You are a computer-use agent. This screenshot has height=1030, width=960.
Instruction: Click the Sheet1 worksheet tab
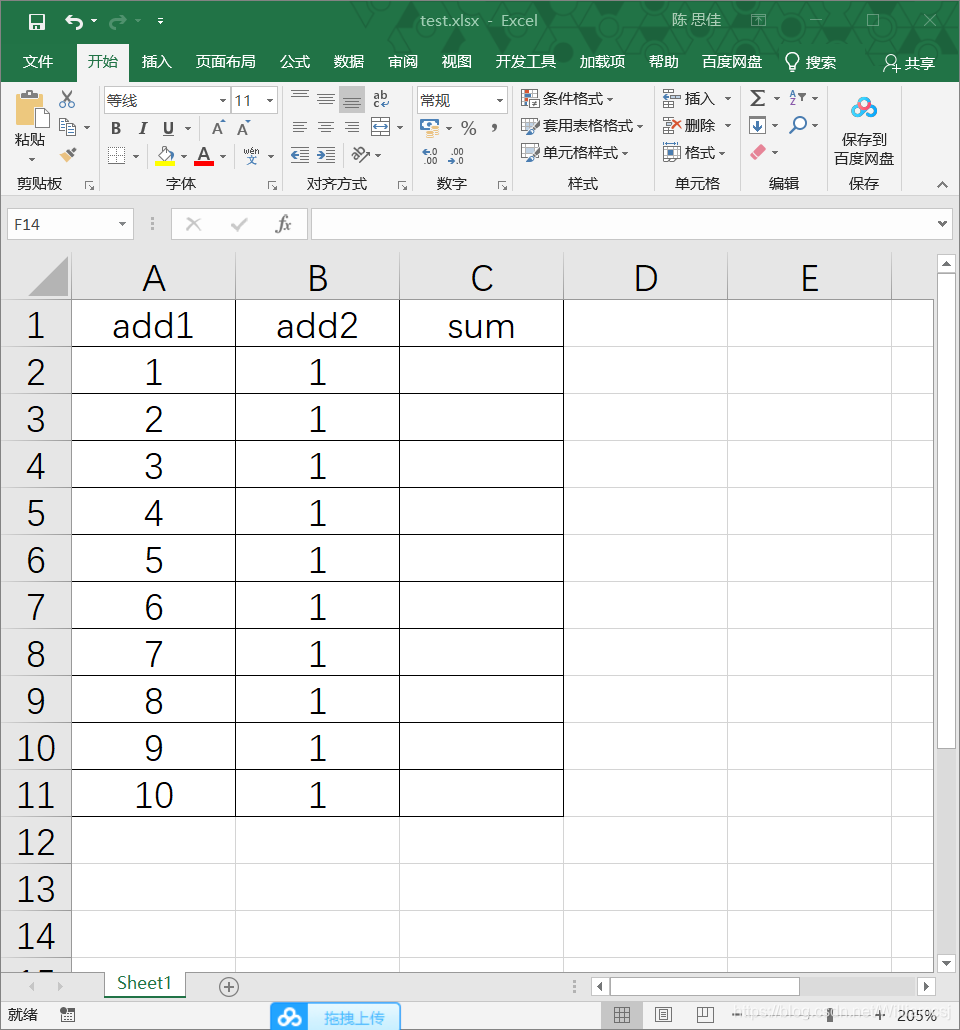point(145,983)
